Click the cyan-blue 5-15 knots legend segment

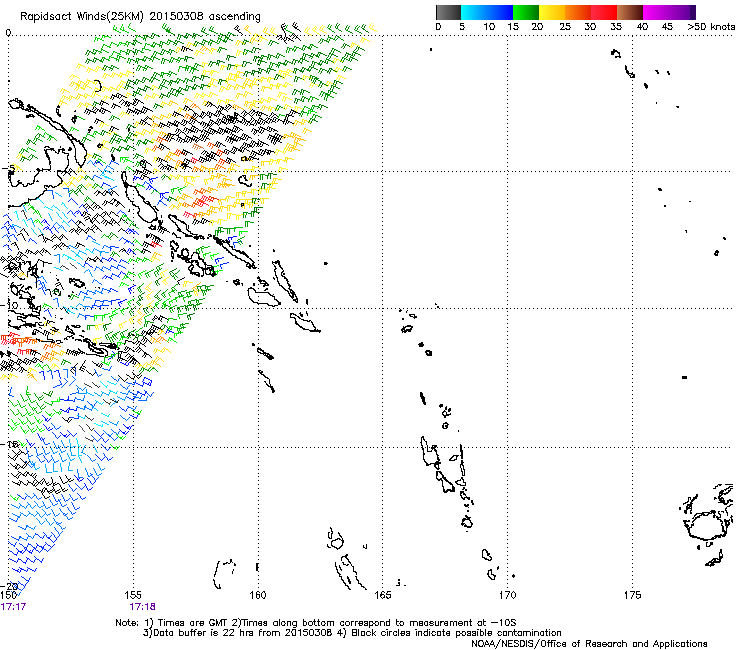pos(487,12)
